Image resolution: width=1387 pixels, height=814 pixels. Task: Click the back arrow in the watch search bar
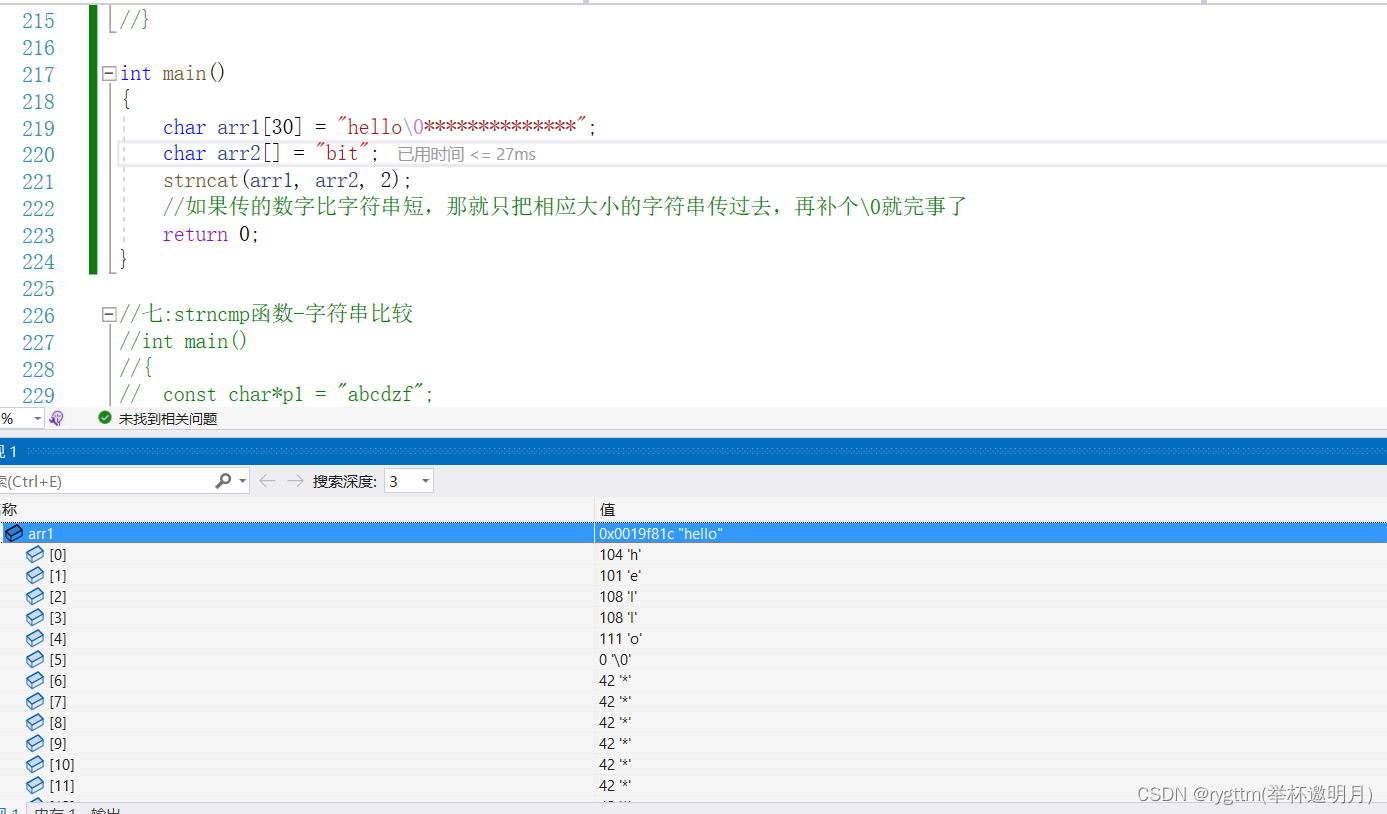tap(267, 481)
